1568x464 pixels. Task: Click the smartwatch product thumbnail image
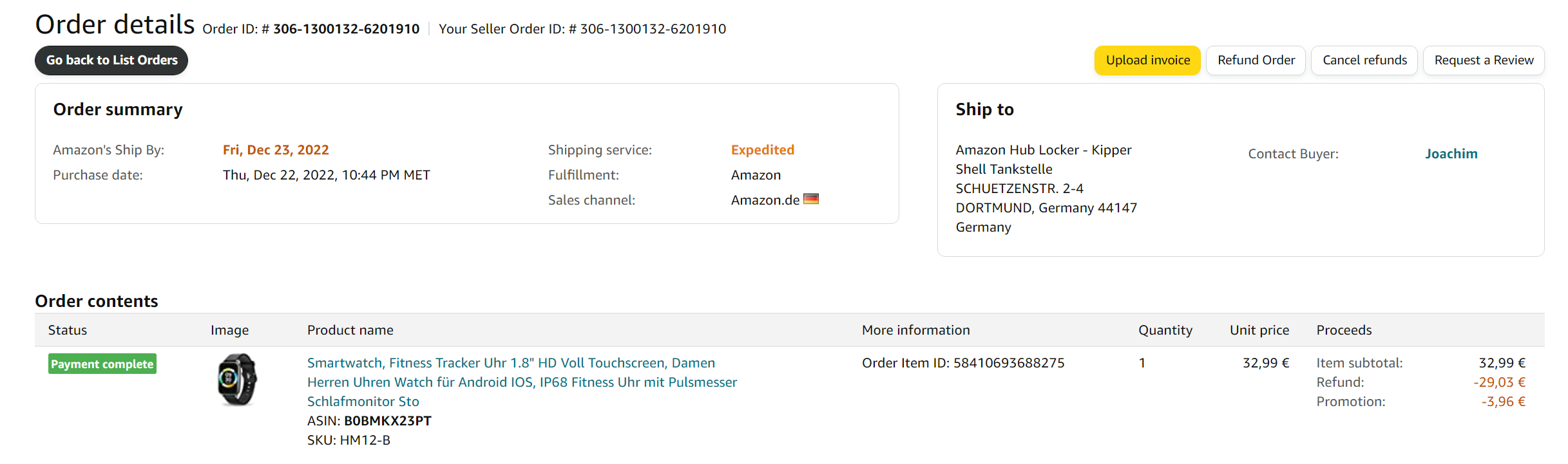[237, 380]
